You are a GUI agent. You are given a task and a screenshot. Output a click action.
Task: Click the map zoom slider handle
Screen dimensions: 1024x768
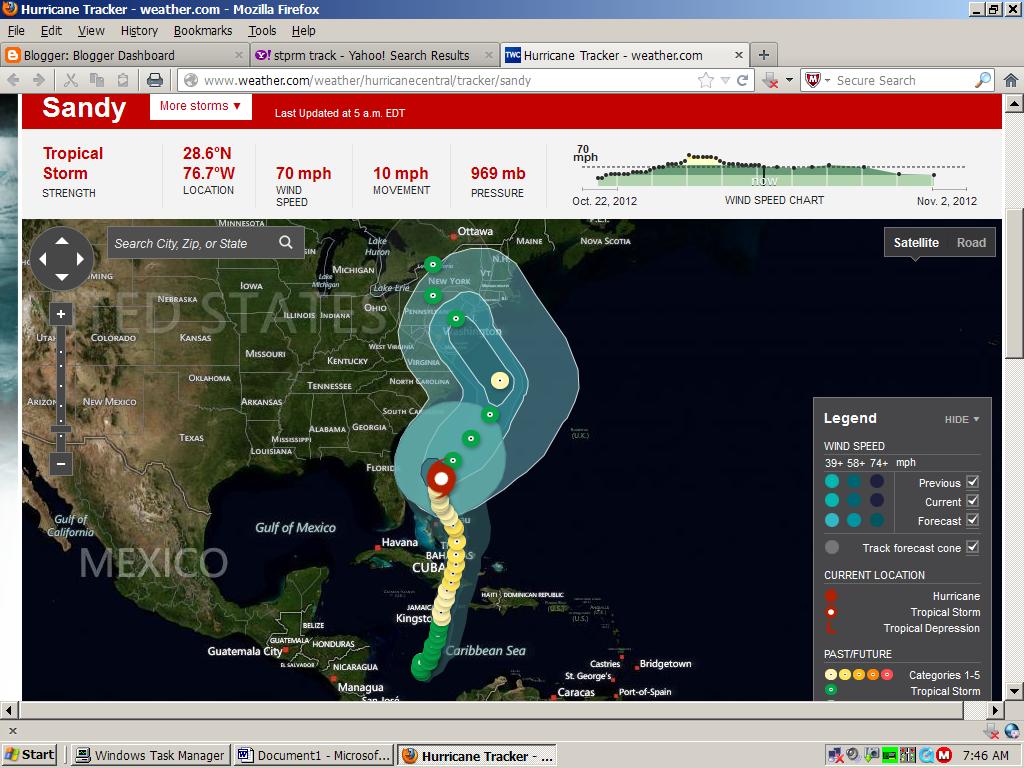coord(61,429)
